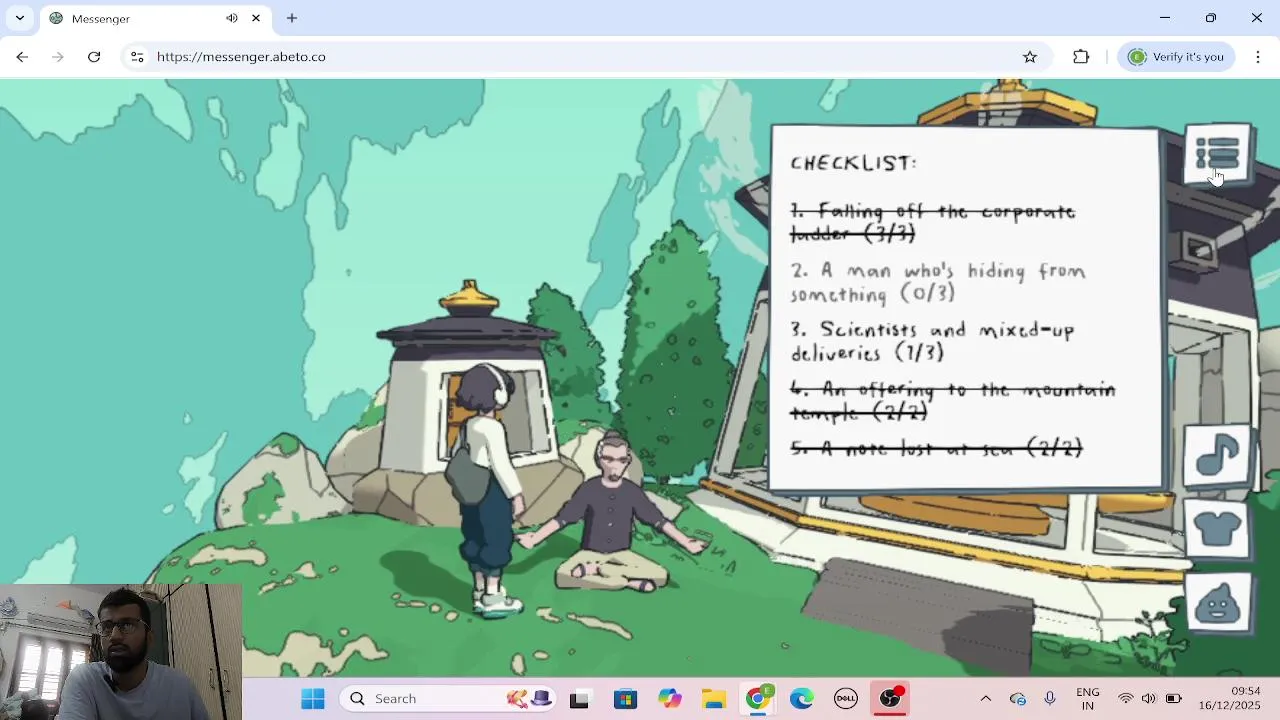This screenshot has height=720, width=1280.
Task: Open the Chrome three-dot menu
Action: pos(1258,57)
